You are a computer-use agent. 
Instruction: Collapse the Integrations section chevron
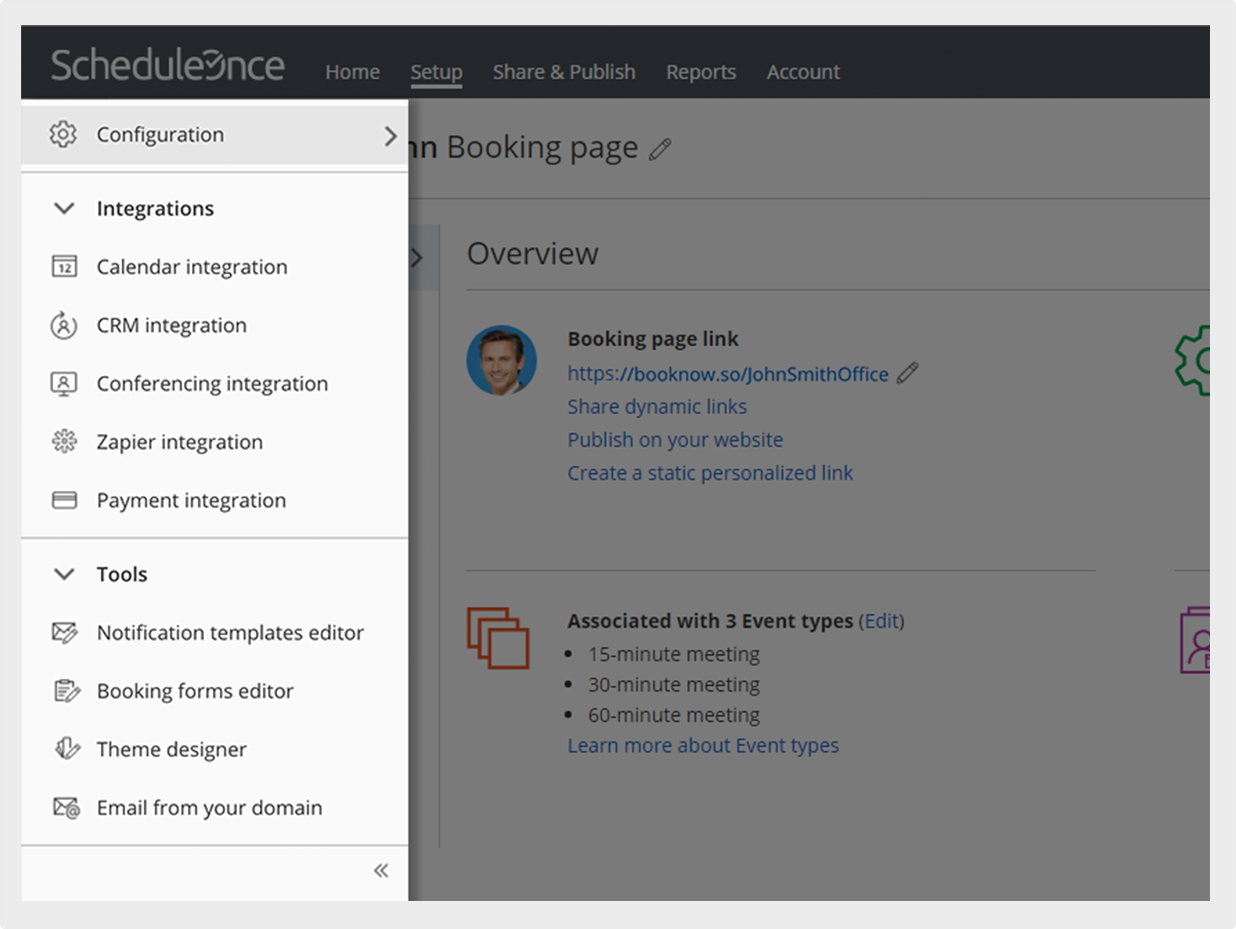[64, 209]
